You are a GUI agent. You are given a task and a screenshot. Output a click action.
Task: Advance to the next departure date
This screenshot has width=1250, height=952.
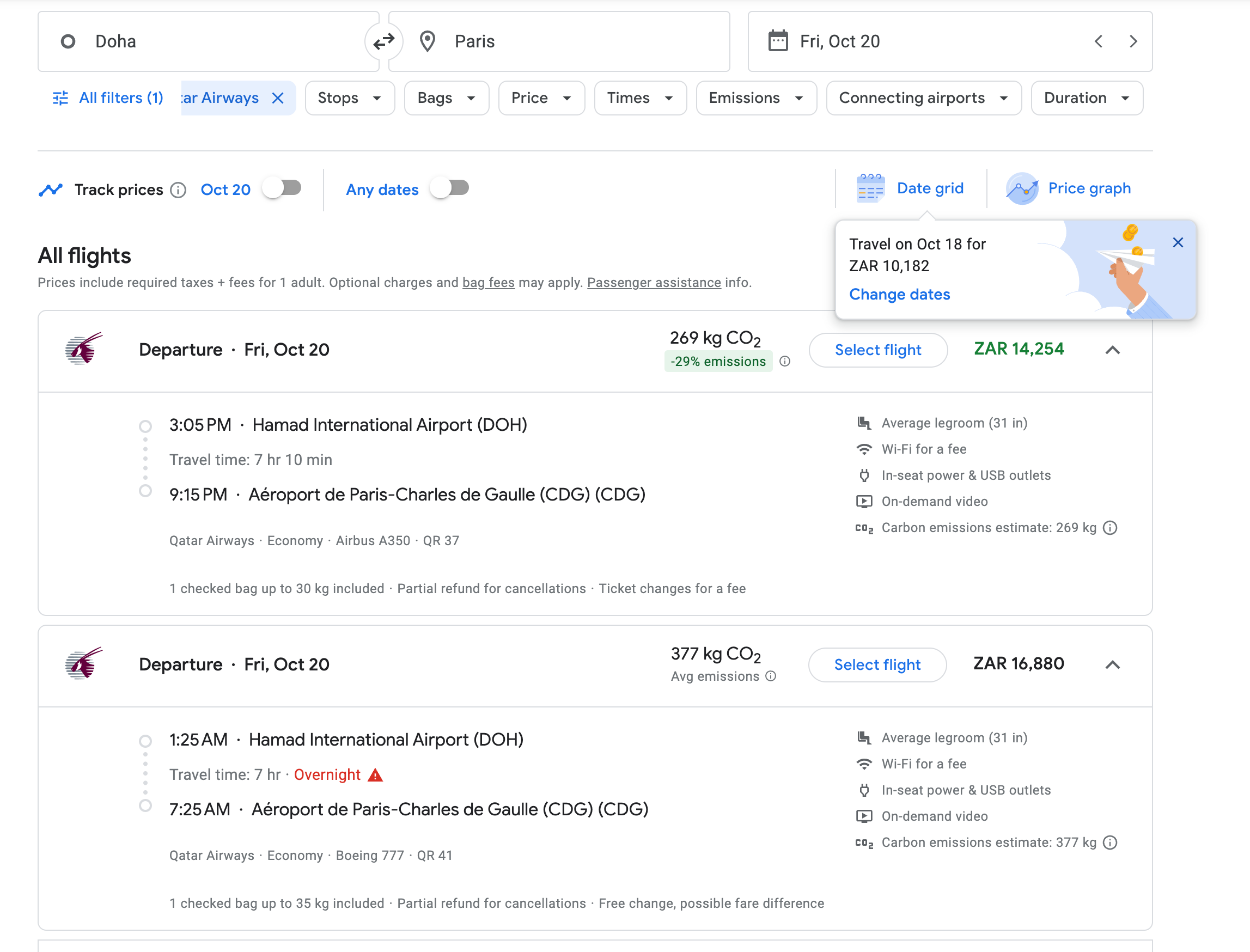pos(1133,41)
